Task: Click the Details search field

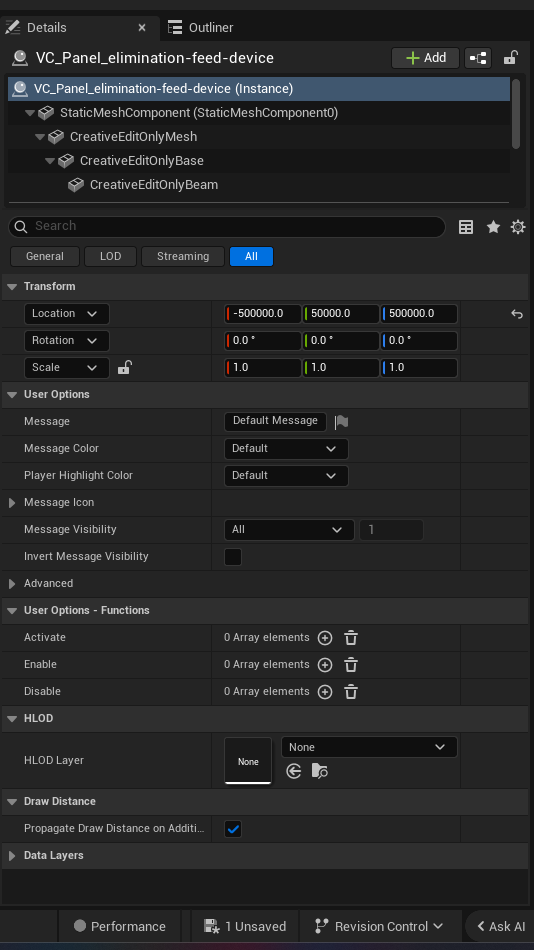Action: (x=227, y=227)
